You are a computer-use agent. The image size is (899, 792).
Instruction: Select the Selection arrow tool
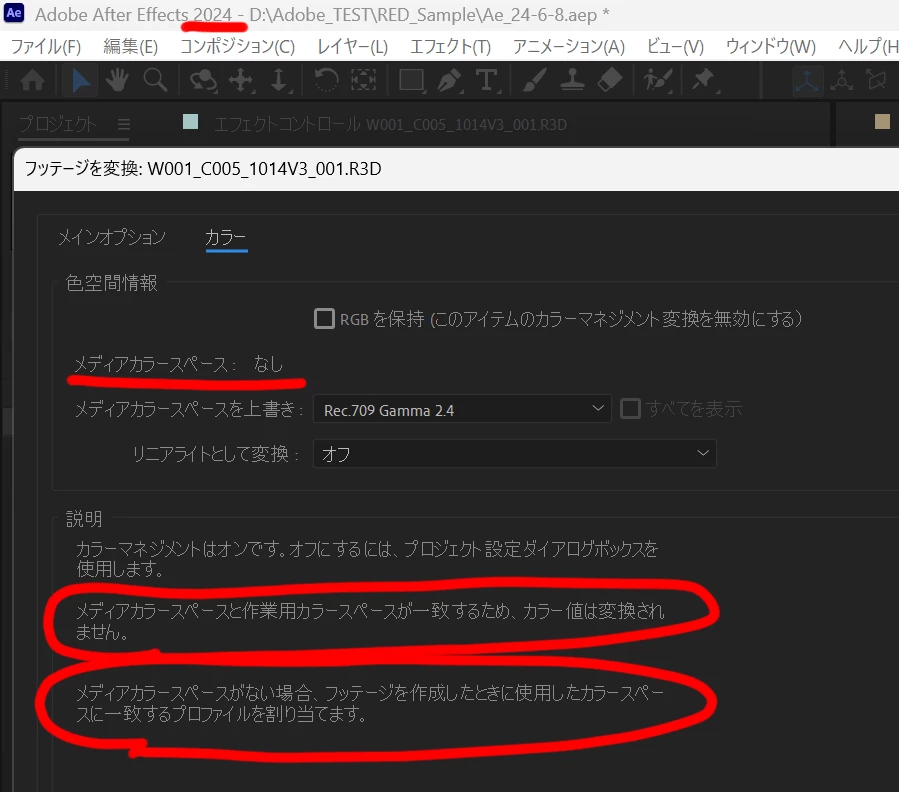click(x=81, y=80)
